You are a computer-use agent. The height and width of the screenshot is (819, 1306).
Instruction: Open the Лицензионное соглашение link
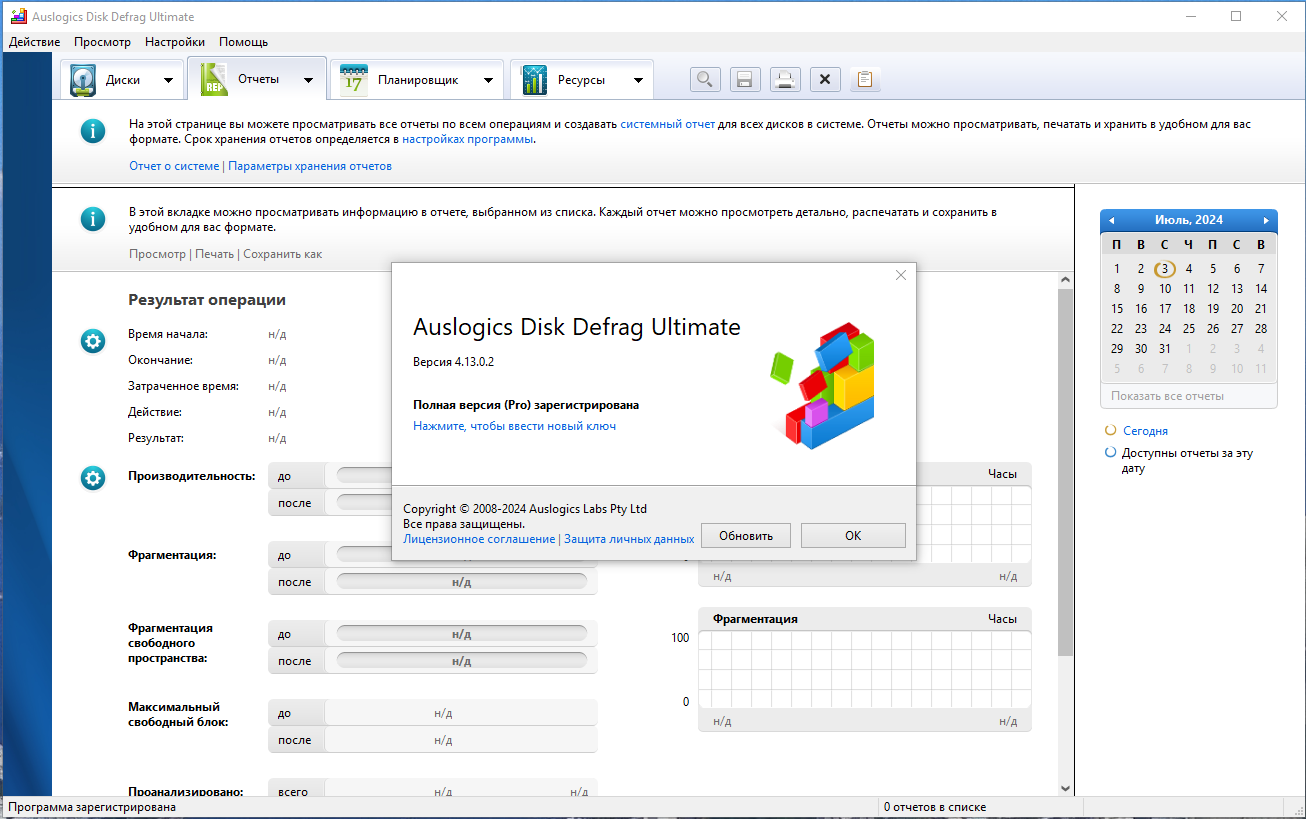pyautogui.click(x=478, y=539)
